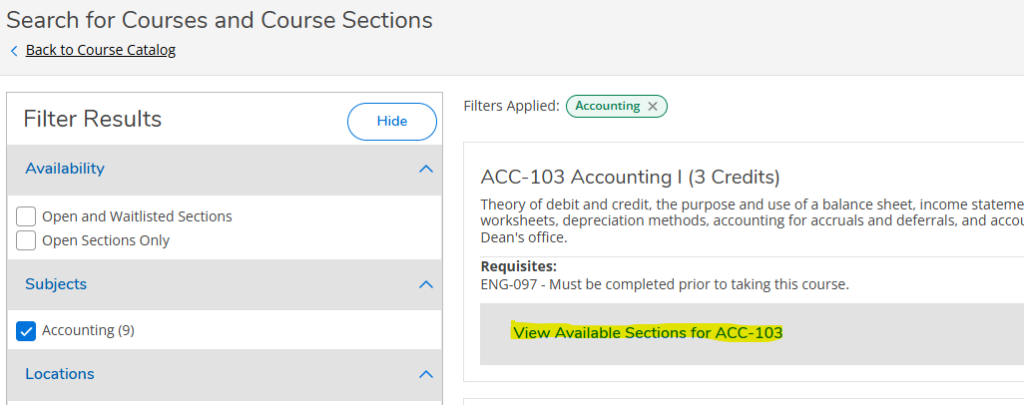Screen dimensions: 1024x405
Task: Uncheck the Accounting (9) subject checkbox
Action: pos(27,330)
